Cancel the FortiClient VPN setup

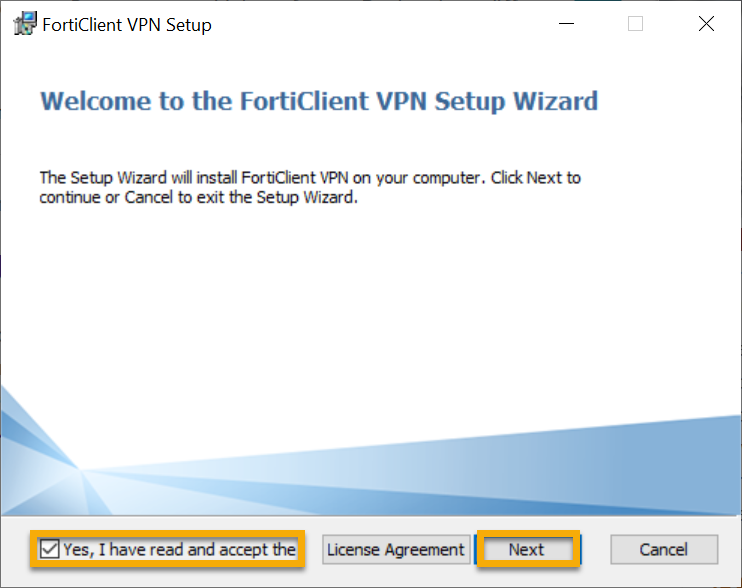(664, 549)
